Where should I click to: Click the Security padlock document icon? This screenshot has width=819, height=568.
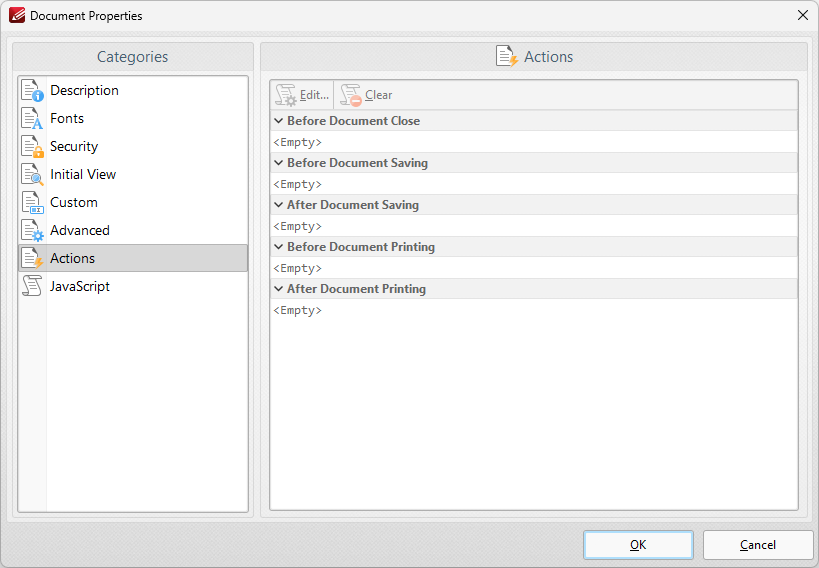pos(32,146)
